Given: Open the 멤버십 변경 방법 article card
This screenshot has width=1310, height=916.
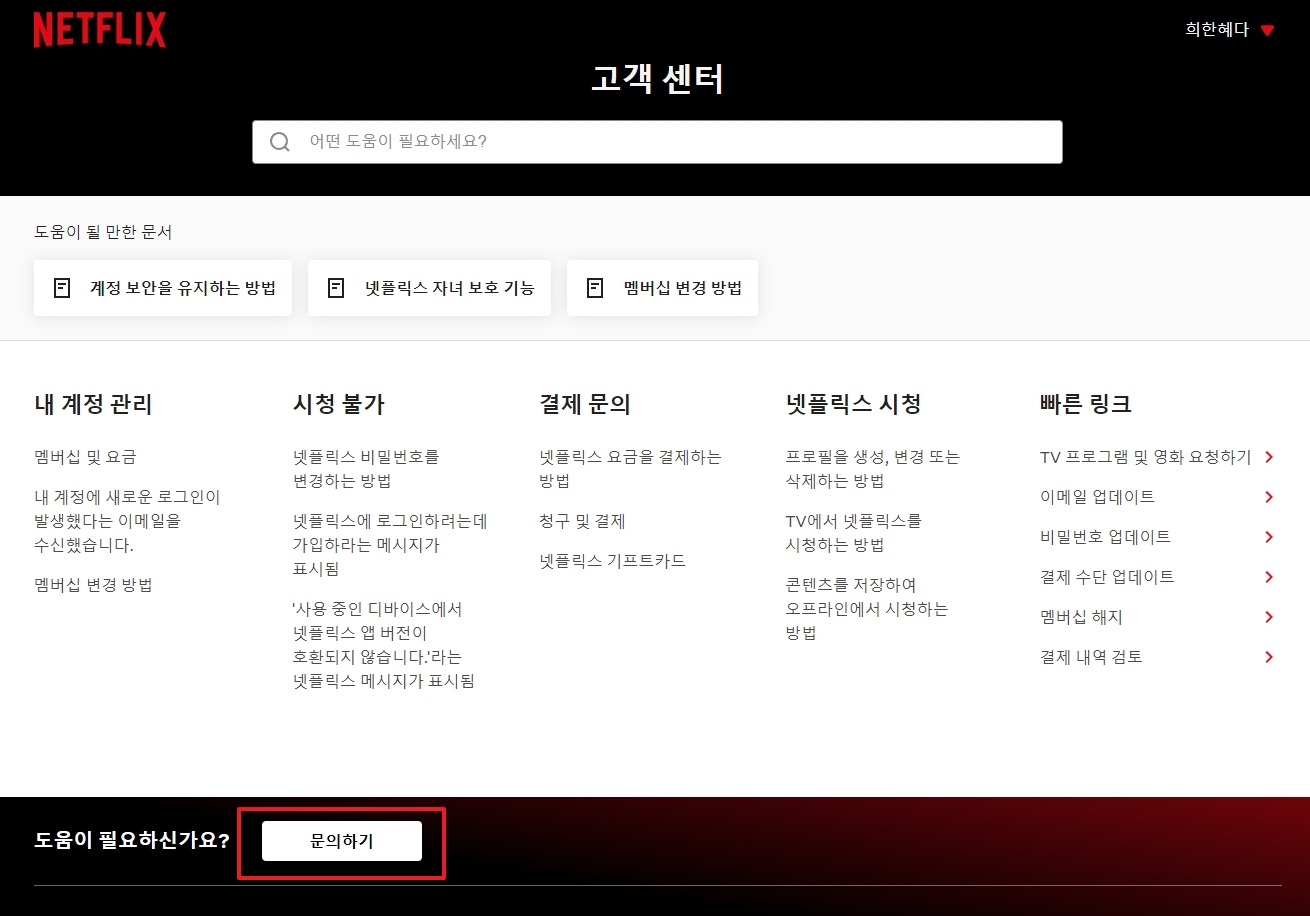Looking at the screenshot, I should (662, 288).
